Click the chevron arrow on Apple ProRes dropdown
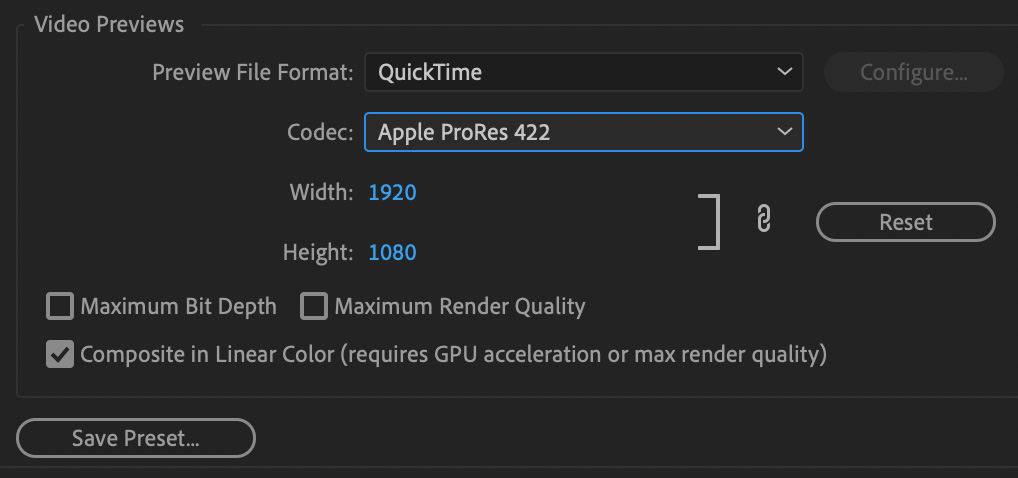 784,132
